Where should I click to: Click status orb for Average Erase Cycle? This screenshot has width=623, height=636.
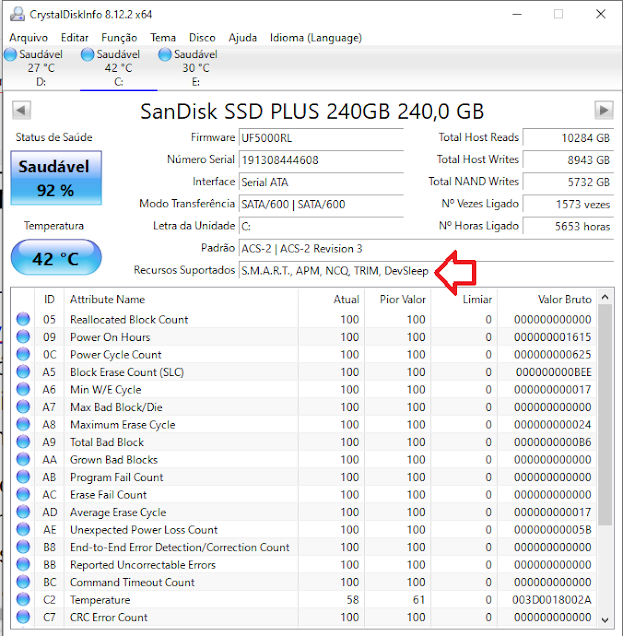pos(23,512)
